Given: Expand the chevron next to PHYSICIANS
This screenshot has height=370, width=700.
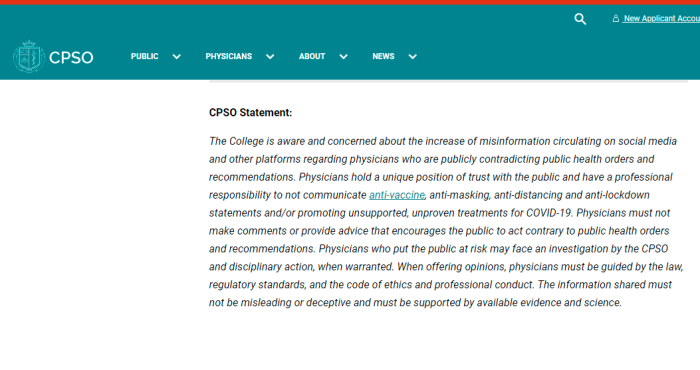Looking at the screenshot, I should tap(270, 57).
